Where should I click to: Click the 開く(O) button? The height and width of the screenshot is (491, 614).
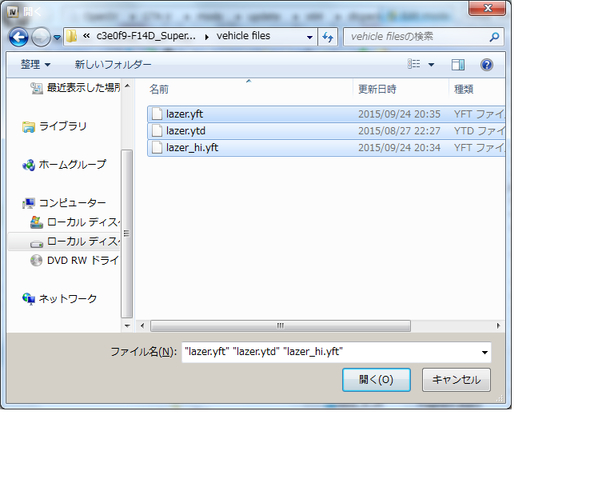click(376, 380)
